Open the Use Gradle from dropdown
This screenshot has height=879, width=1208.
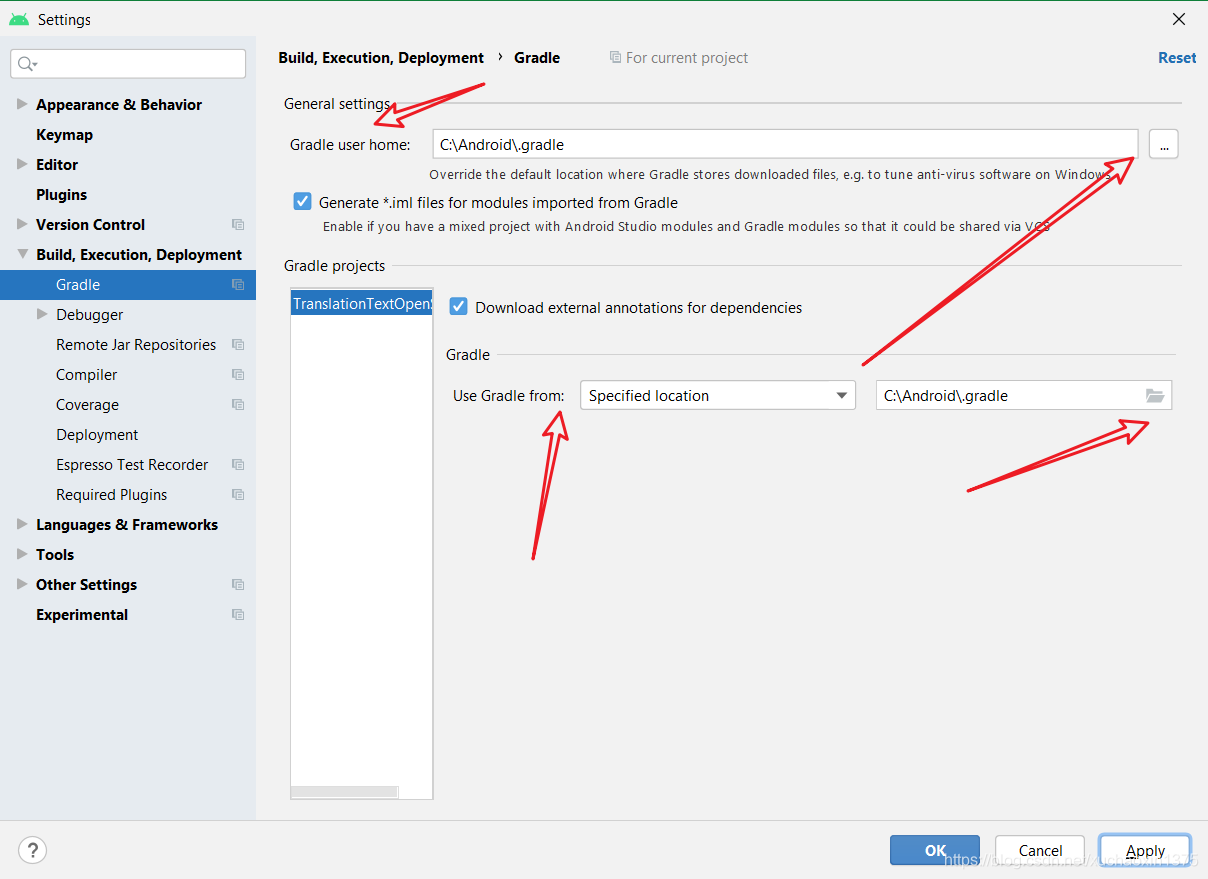(718, 396)
